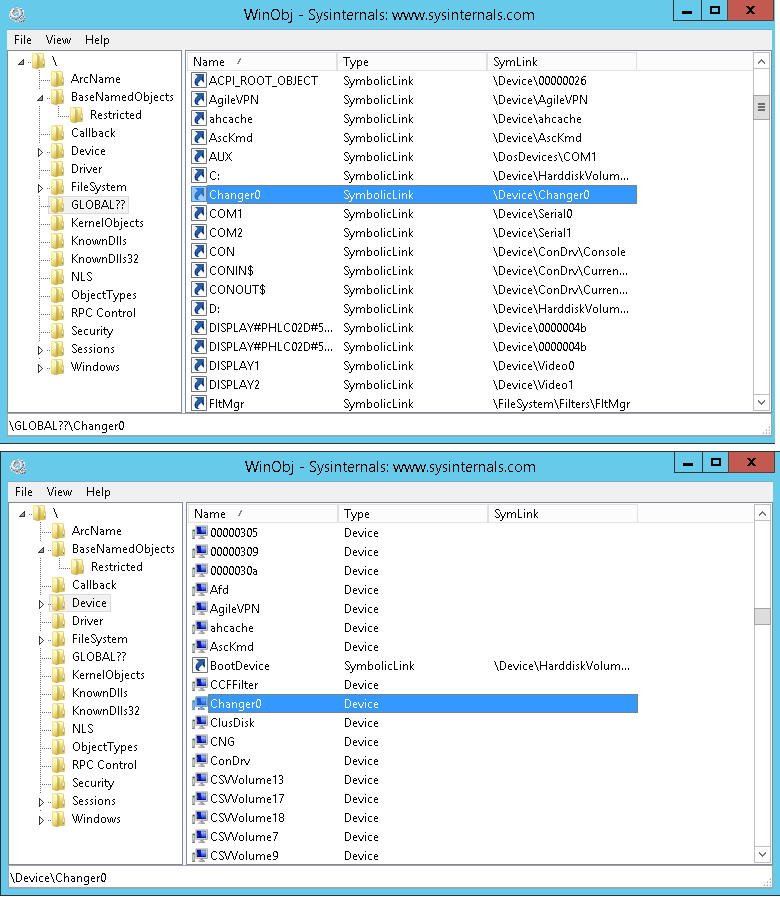Collapse root backslash node in top window tree
780x897 pixels.
(21, 61)
